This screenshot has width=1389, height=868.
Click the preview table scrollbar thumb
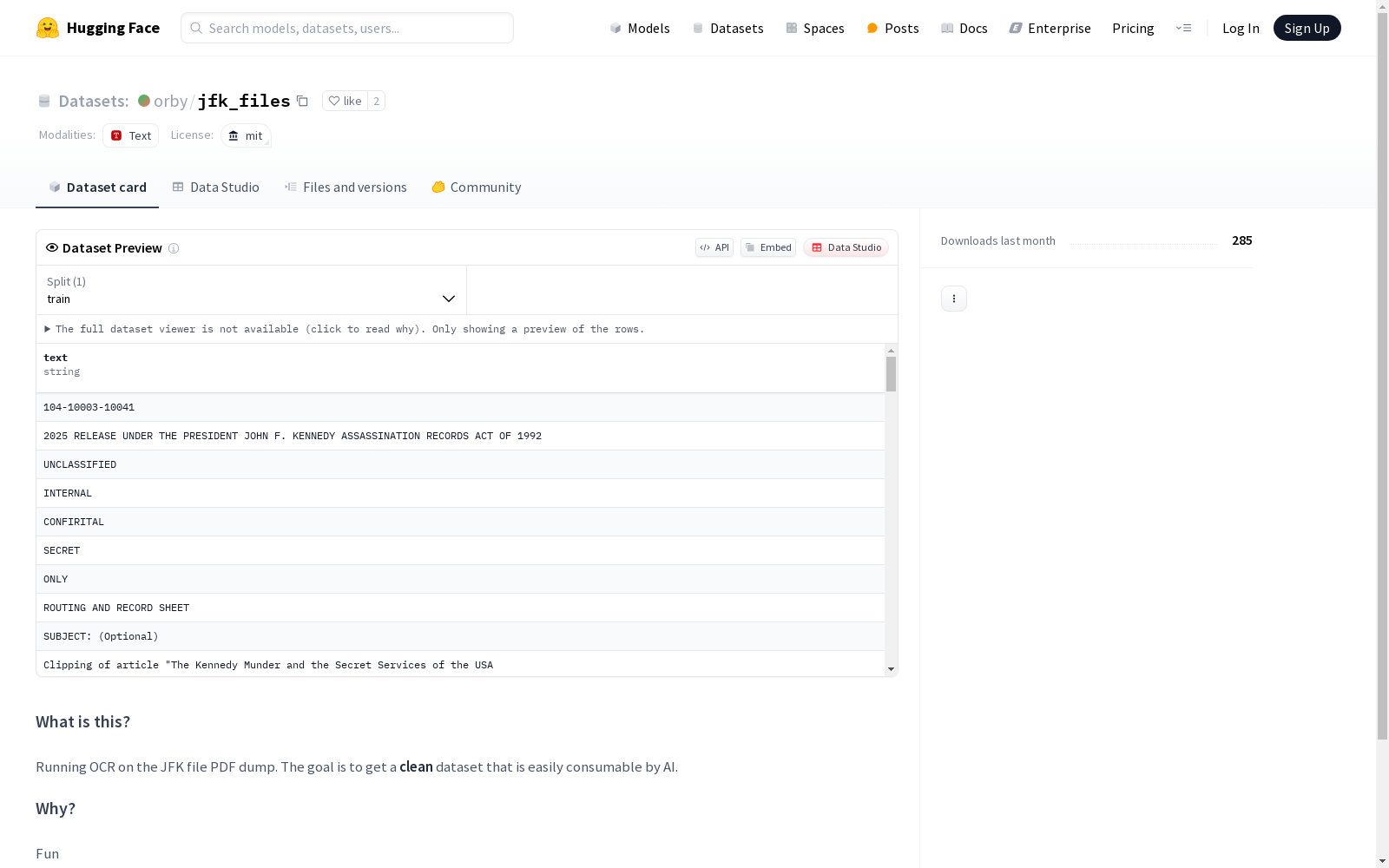tap(891, 374)
